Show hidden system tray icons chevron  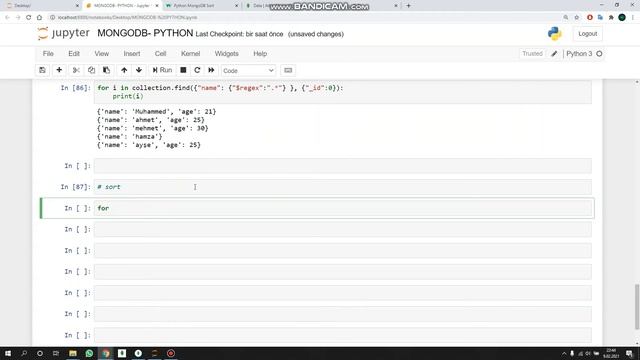(x=564, y=353)
